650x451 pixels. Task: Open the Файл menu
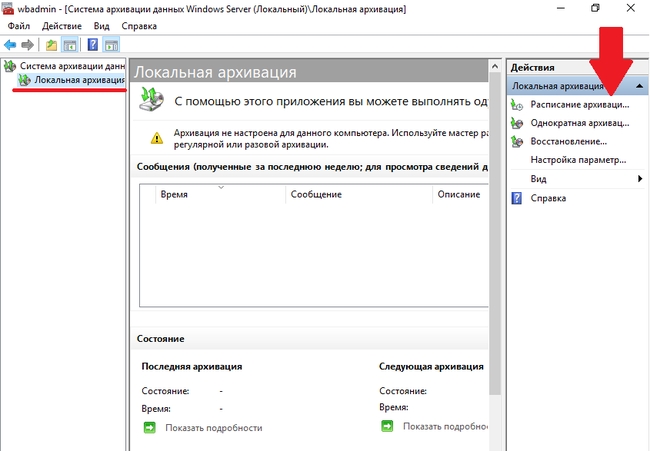click(19, 26)
